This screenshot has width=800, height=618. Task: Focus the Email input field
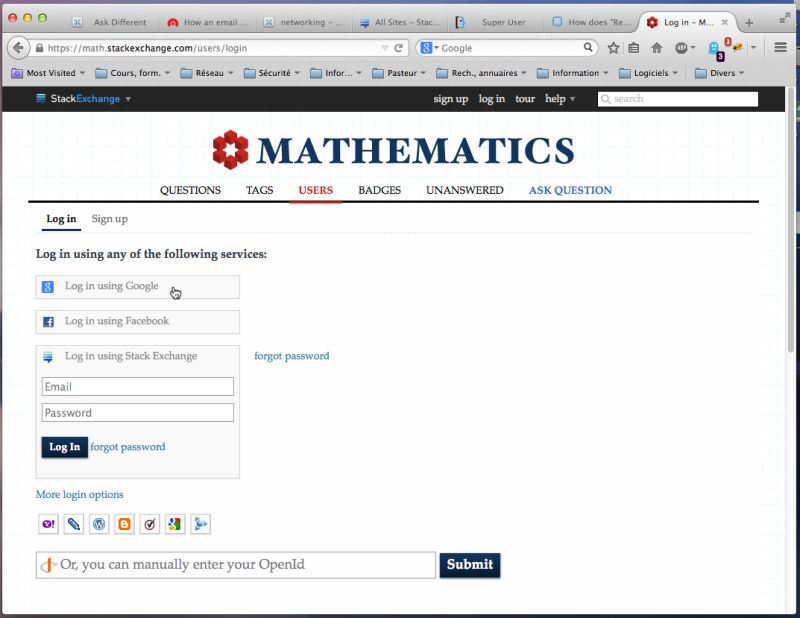[x=137, y=386]
